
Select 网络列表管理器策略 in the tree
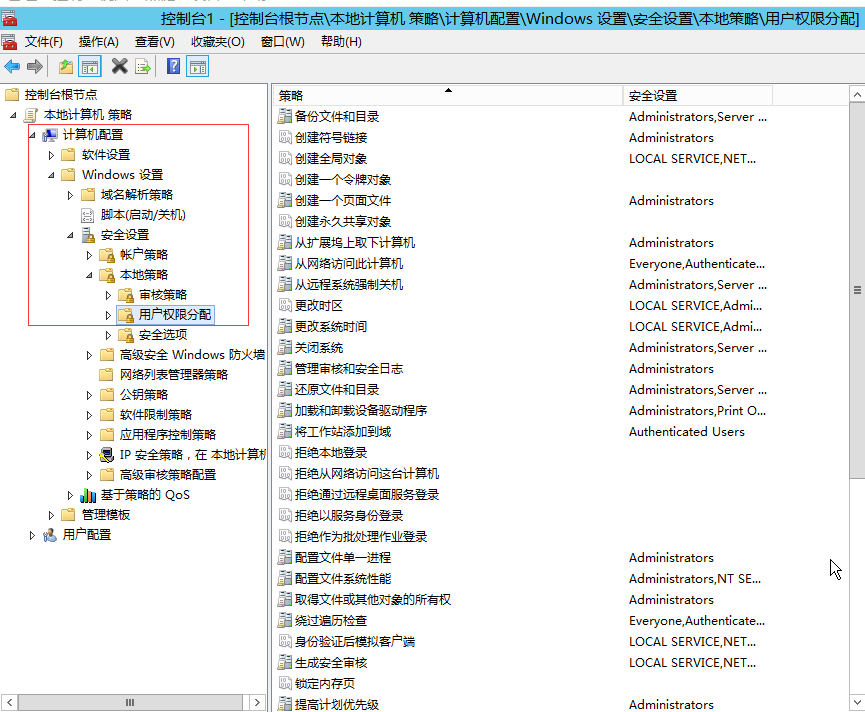coord(174,375)
